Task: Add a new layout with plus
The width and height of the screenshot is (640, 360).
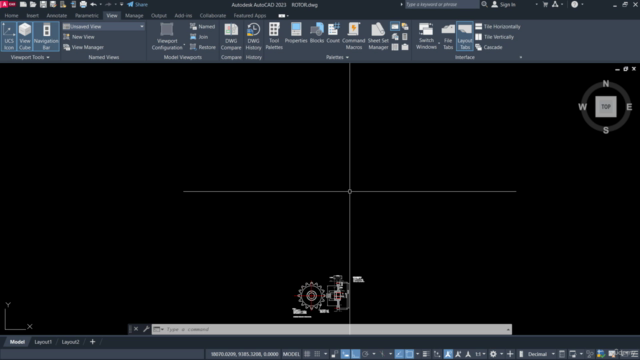Action: [x=92, y=342]
